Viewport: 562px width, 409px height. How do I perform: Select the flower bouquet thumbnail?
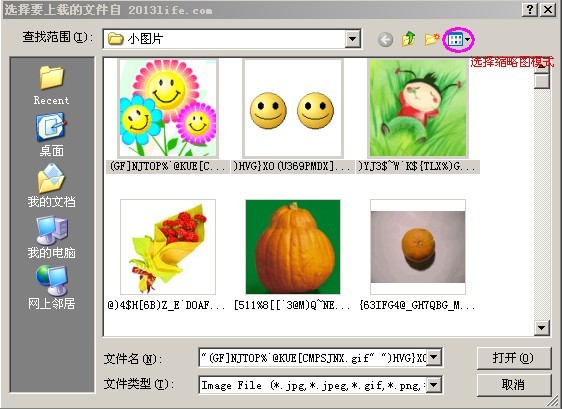pos(168,247)
